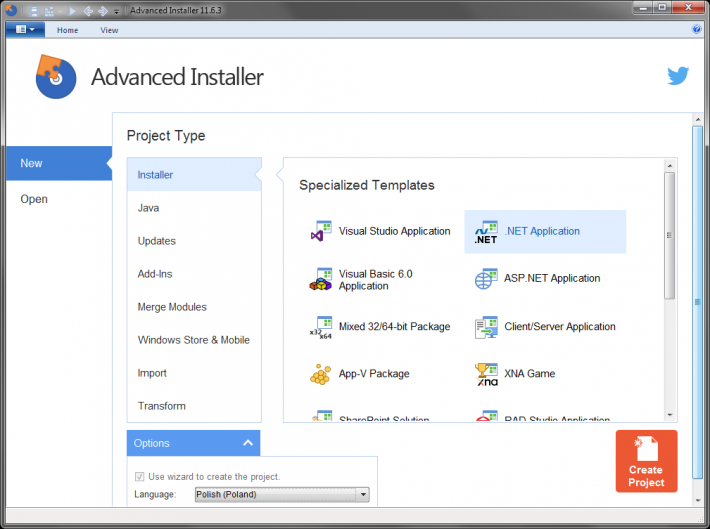
Task: Select Visual Studio Application label
Action: (x=394, y=231)
